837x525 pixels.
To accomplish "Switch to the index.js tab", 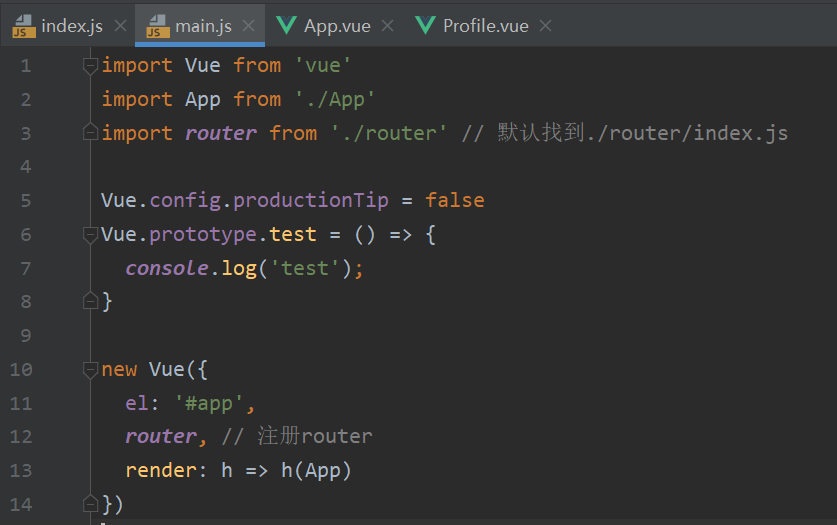I will [x=71, y=26].
